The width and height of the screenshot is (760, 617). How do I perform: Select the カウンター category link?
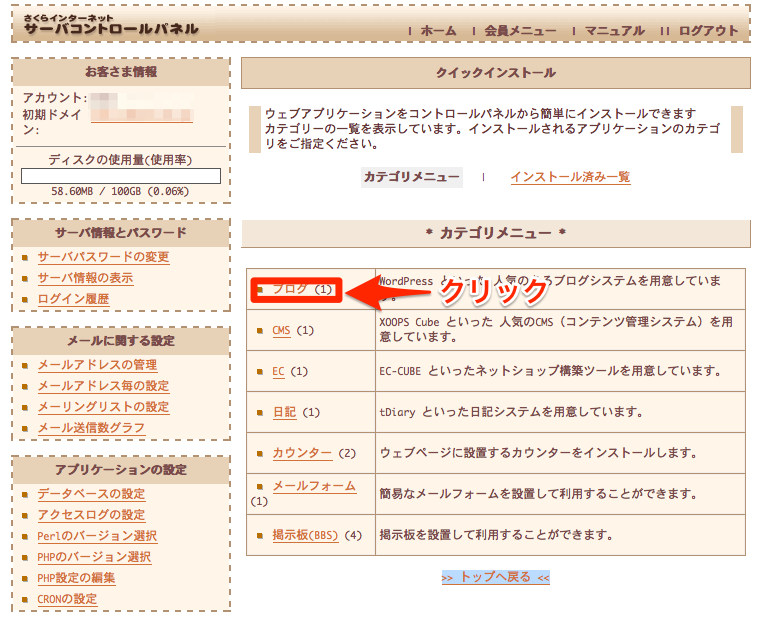[302, 453]
